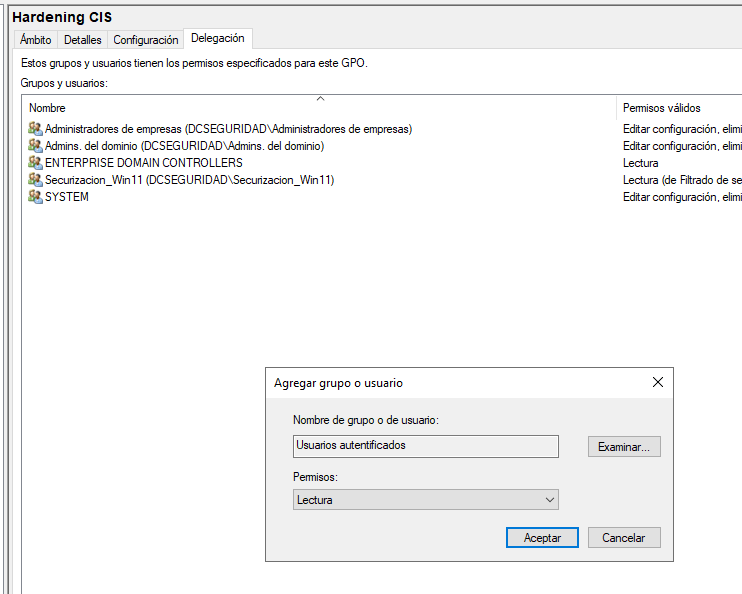Click the Administradores de empresas group icon
The image size is (742, 594).
[35, 129]
